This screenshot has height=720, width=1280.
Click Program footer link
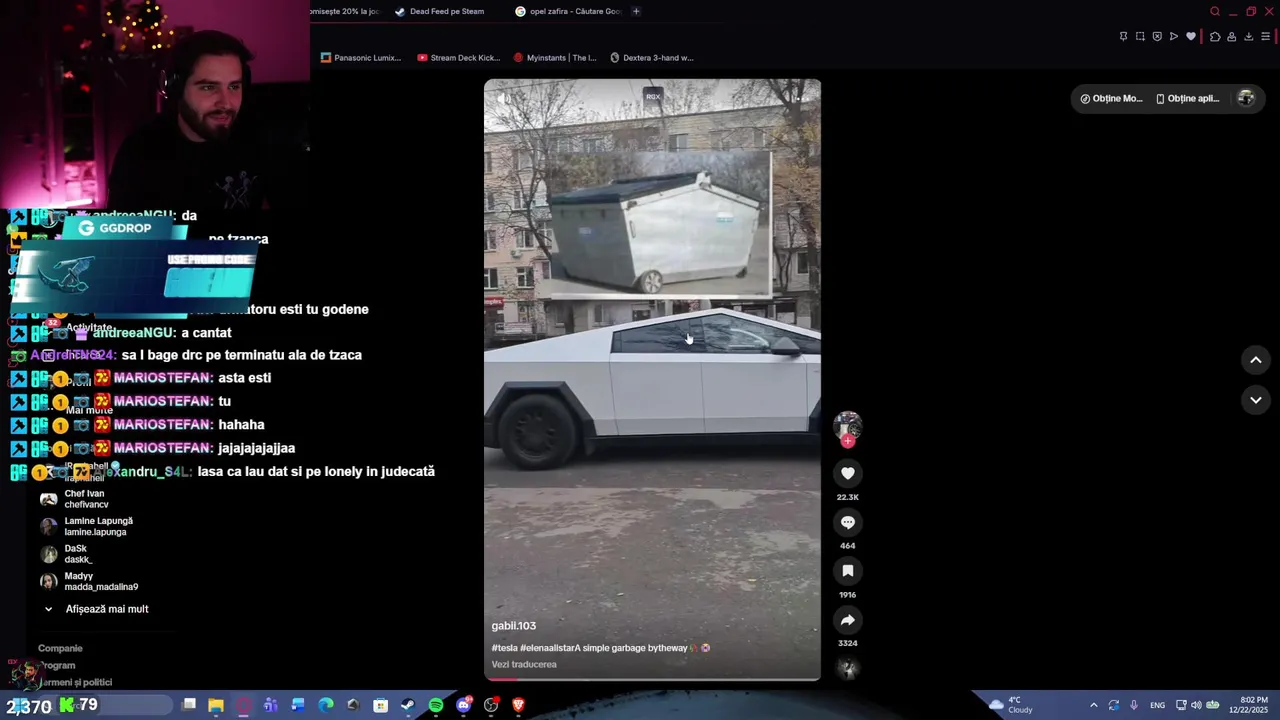(x=57, y=665)
